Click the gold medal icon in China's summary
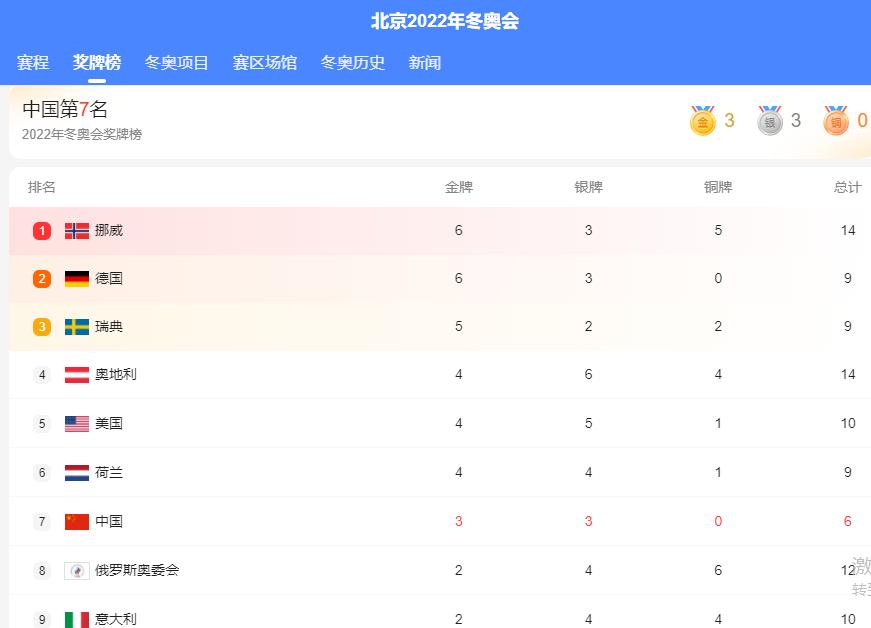The image size is (871, 628). pos(703,120)
